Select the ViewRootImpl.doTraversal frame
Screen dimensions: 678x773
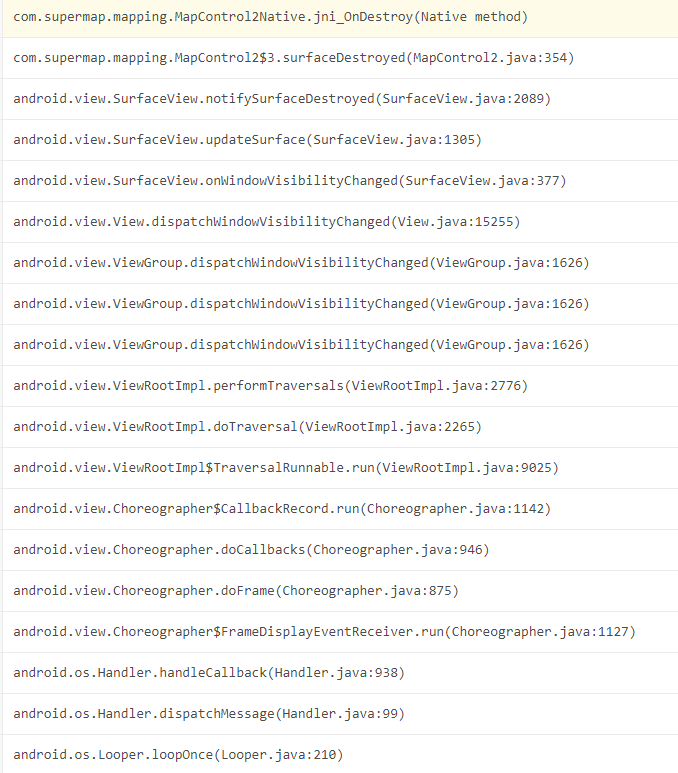tap(340, 426)
